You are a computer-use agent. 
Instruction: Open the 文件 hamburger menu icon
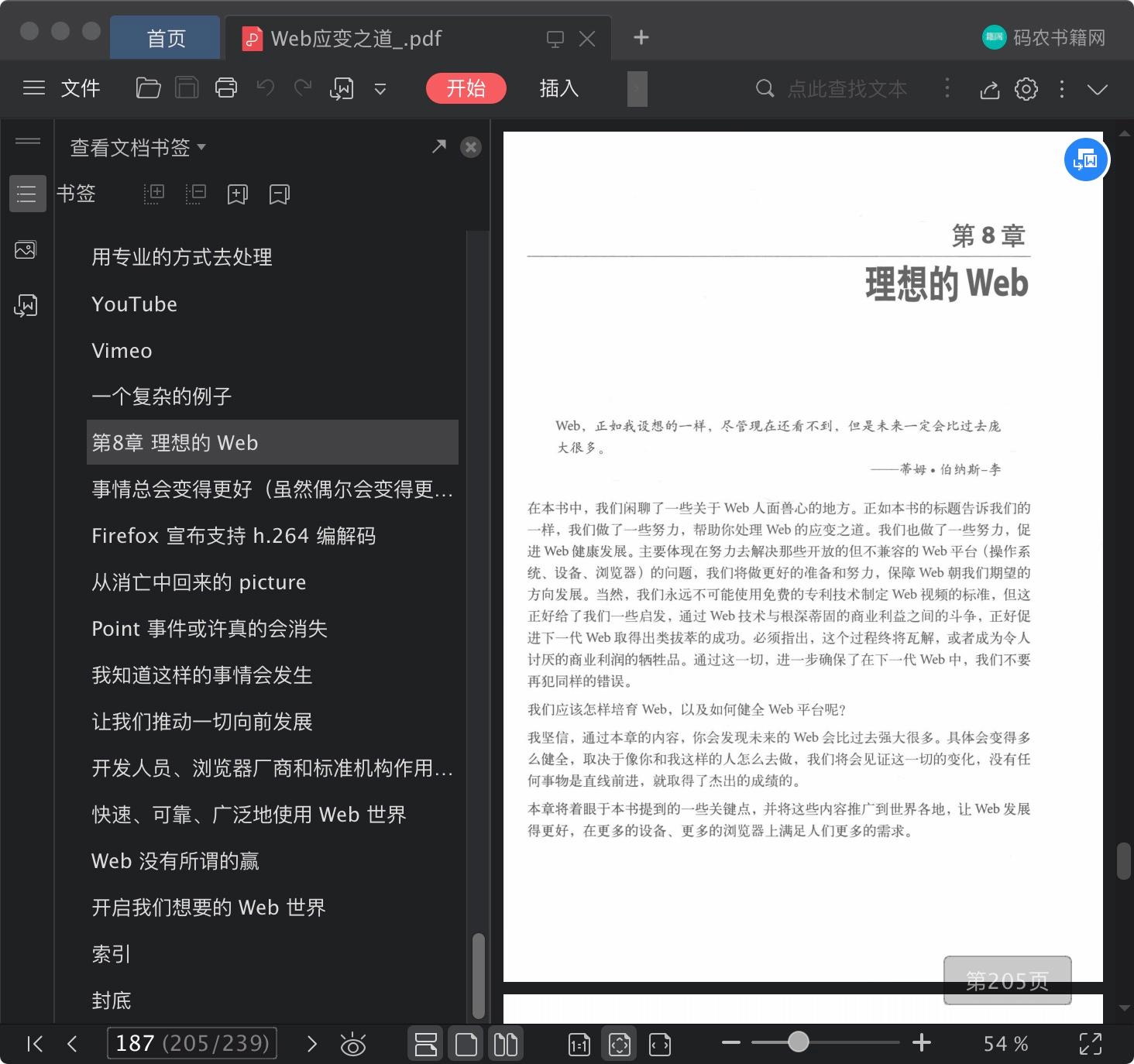(x=34, y=88)
